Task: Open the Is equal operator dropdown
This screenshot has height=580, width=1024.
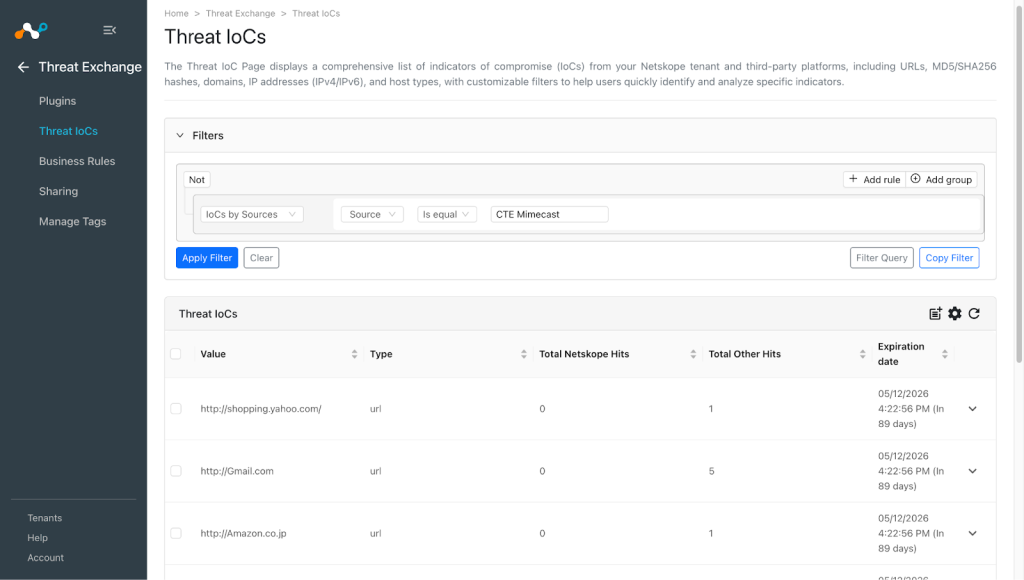Action: (447, 214)
